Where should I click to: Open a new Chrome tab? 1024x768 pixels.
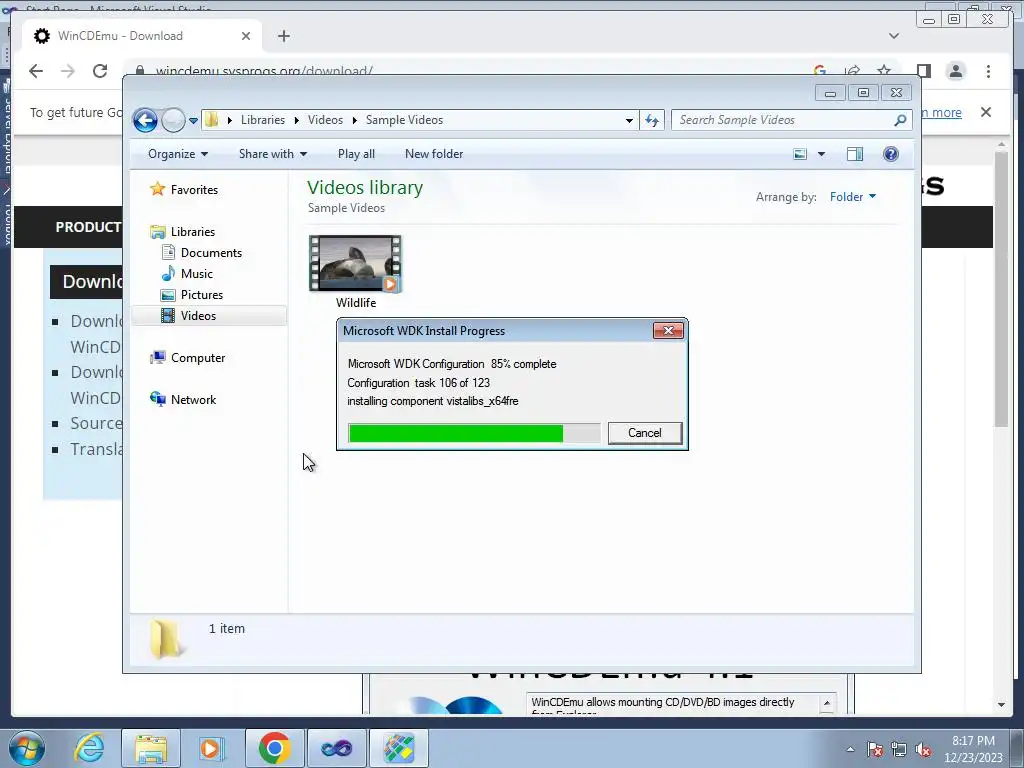283,36
